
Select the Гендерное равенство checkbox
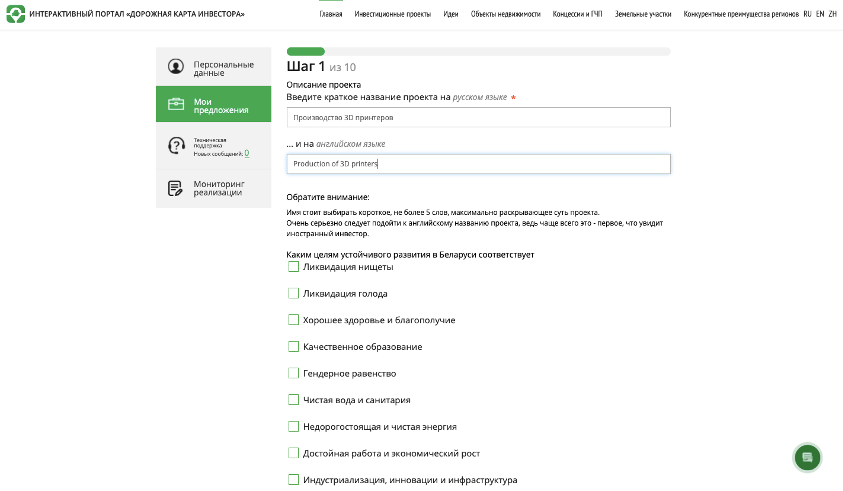point(293,373)
